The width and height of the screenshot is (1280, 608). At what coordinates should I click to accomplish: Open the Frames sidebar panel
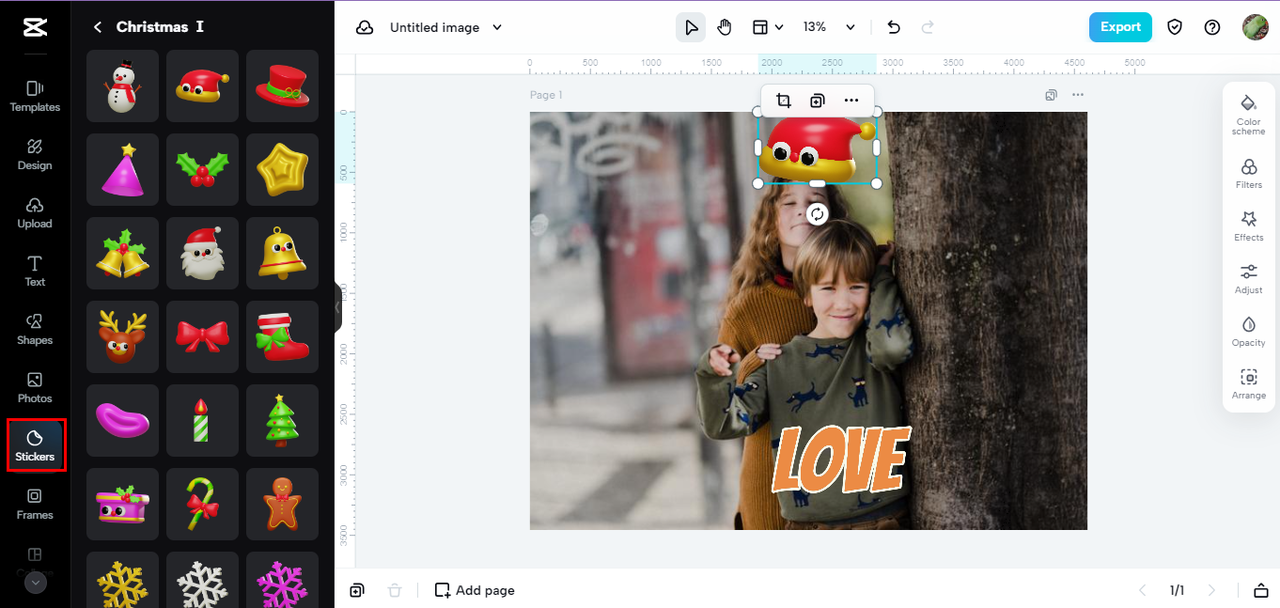coord(35,504)
